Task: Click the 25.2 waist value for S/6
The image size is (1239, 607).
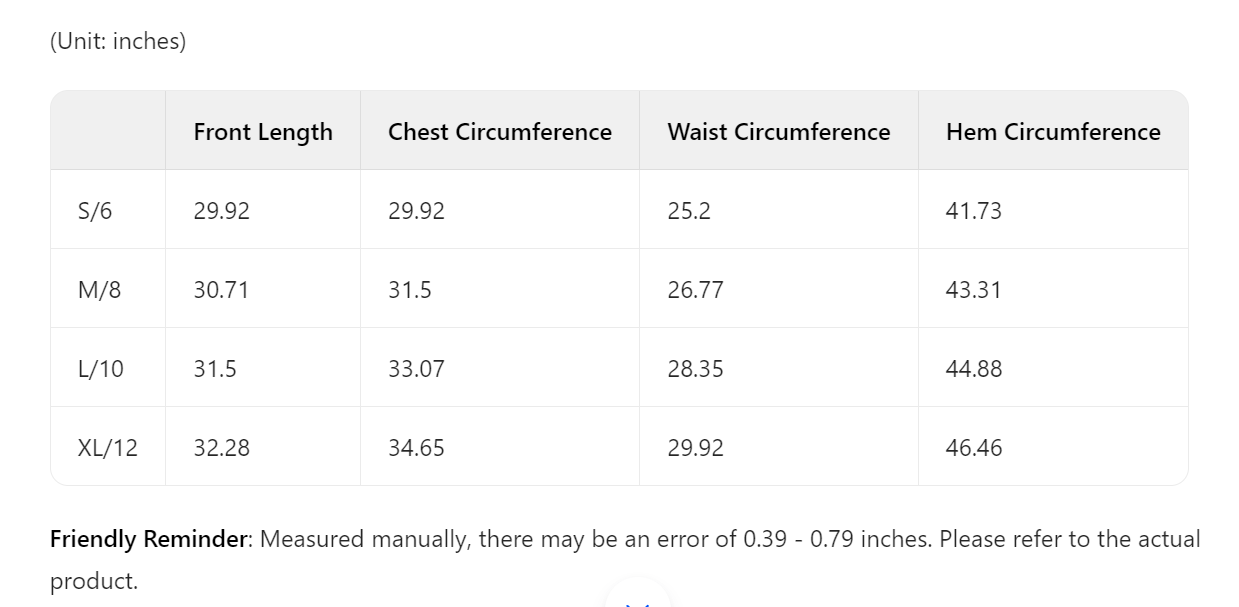Action: [x=689, y=211]
